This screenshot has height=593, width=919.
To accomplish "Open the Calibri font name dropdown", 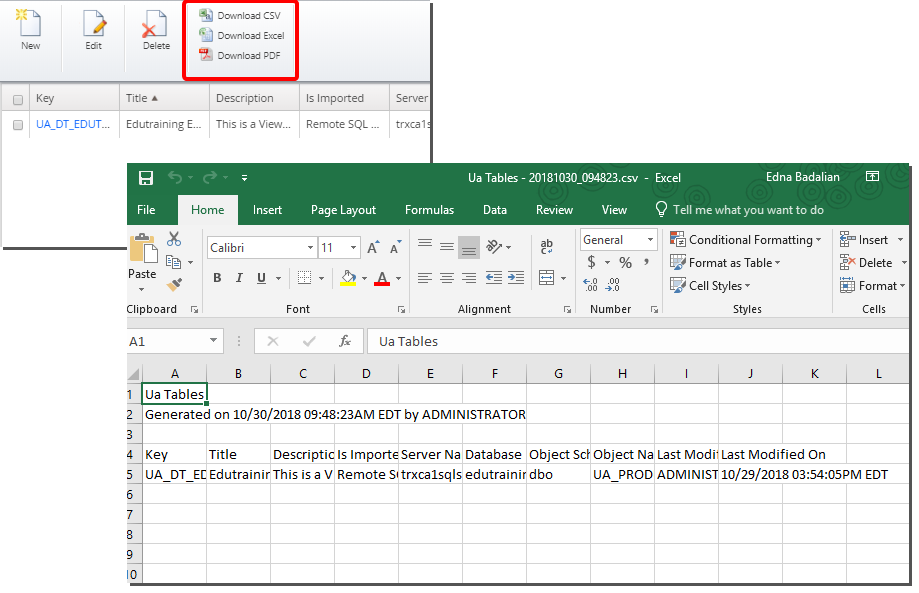I will [310, 248].
